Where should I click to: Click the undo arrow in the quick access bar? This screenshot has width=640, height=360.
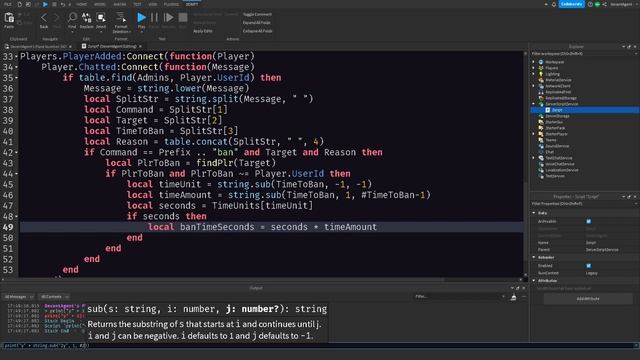pyautogui.click(x=62, y=4)
